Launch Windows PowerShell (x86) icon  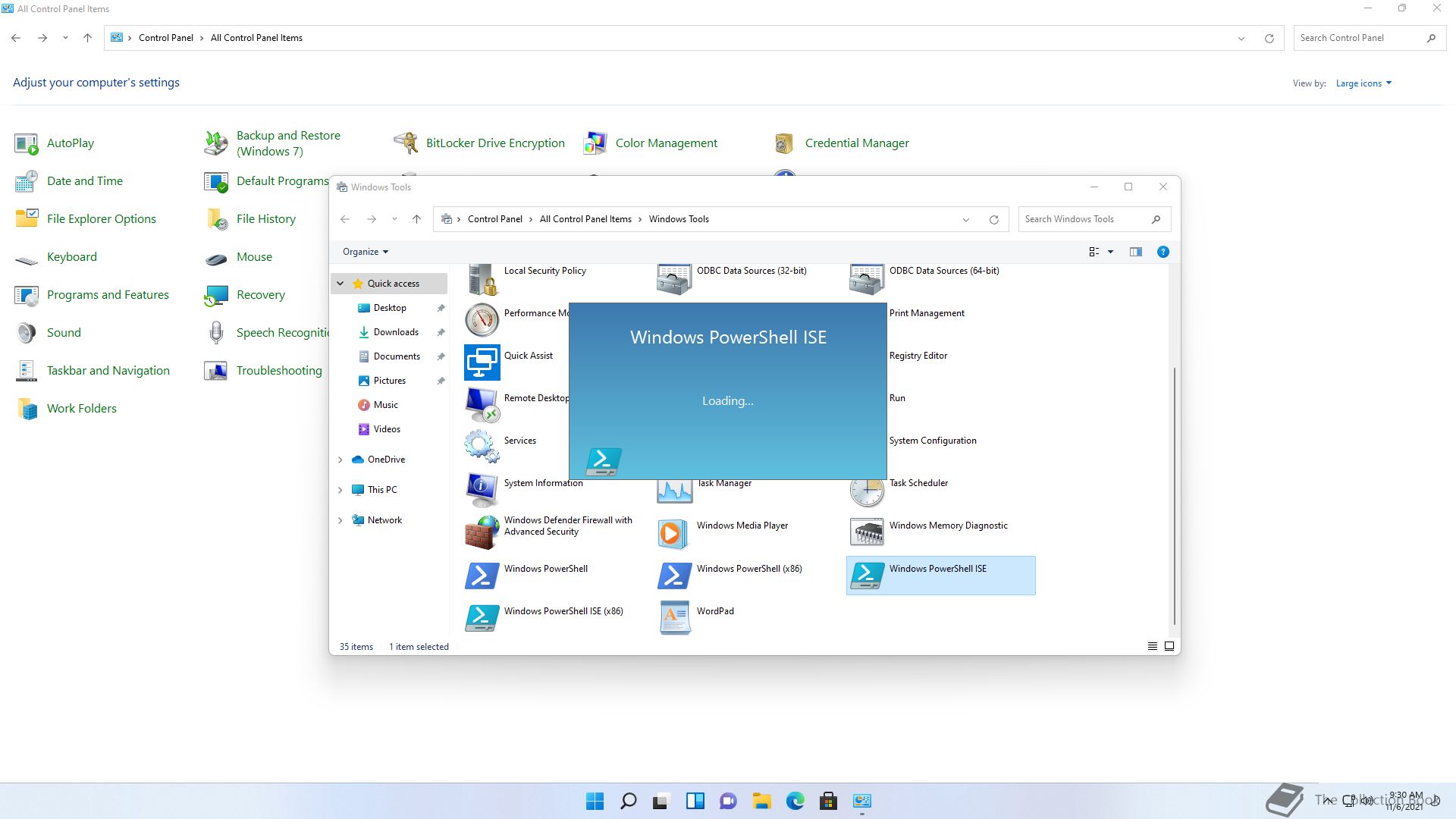point(674,576)
